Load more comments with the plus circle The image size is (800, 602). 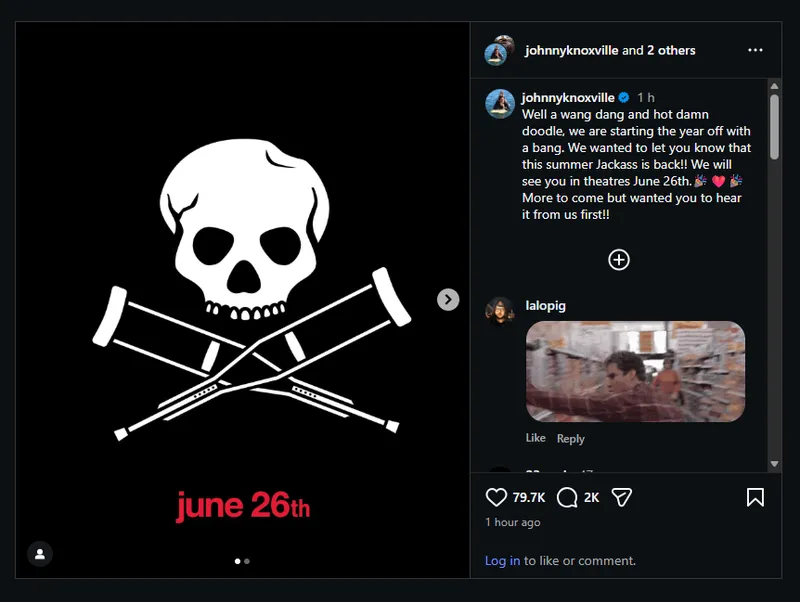tap(619, 260)
